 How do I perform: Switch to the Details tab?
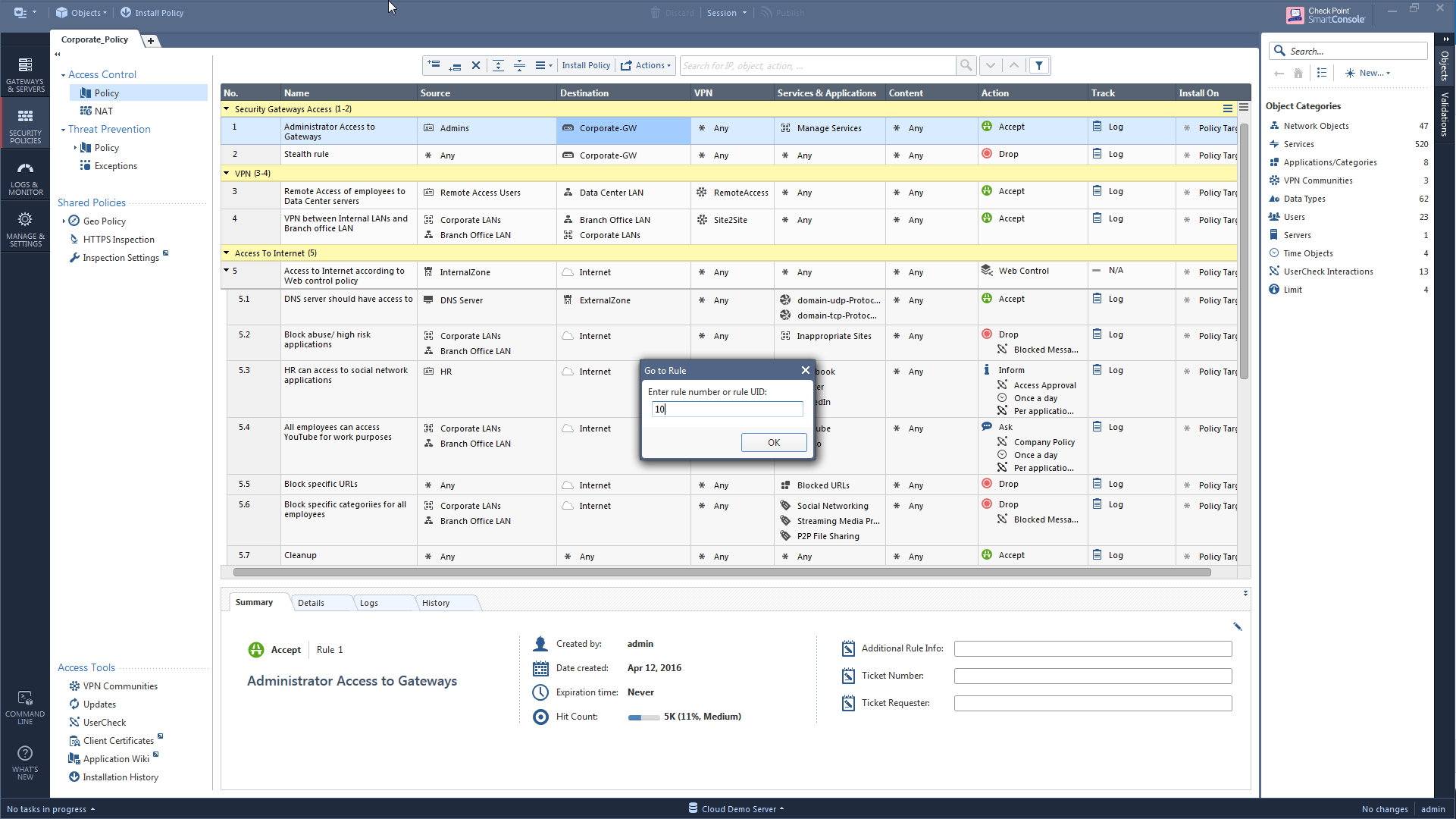click(311, 603)
